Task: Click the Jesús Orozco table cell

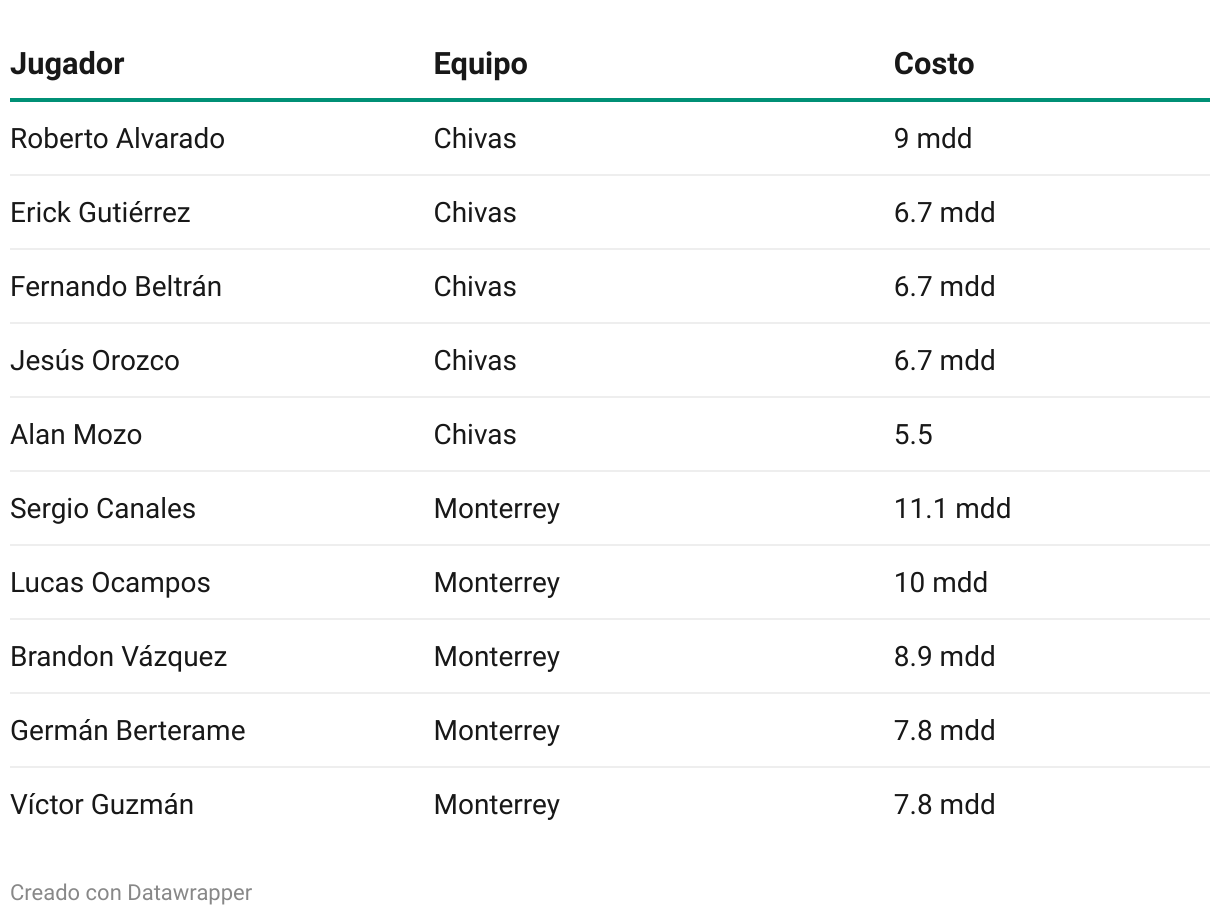Action: click(x=95, y=360)
